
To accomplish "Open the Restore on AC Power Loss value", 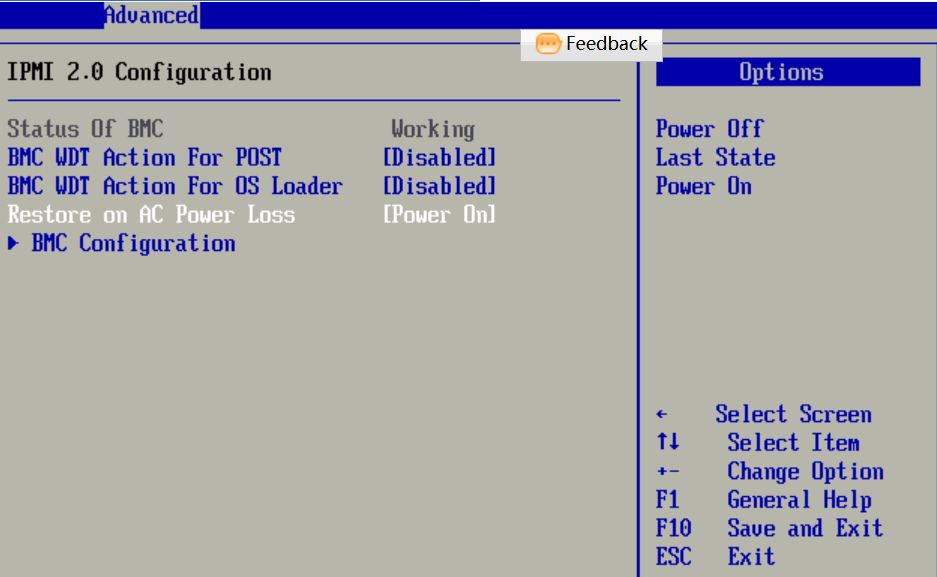I will tap(439, 215).
